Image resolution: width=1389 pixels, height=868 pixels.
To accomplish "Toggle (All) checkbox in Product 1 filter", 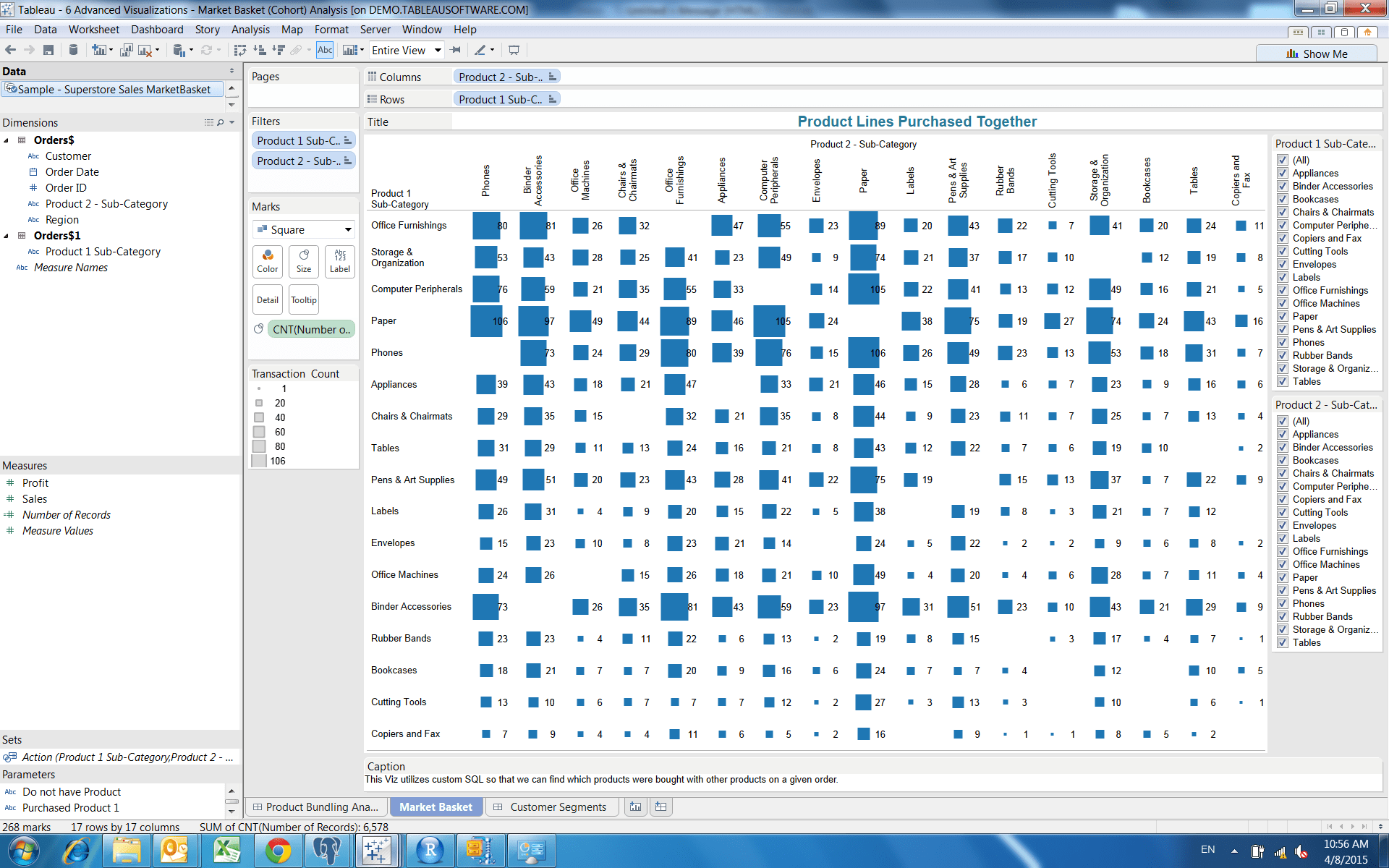I will pyautogui.click(x=1283, y=161).
